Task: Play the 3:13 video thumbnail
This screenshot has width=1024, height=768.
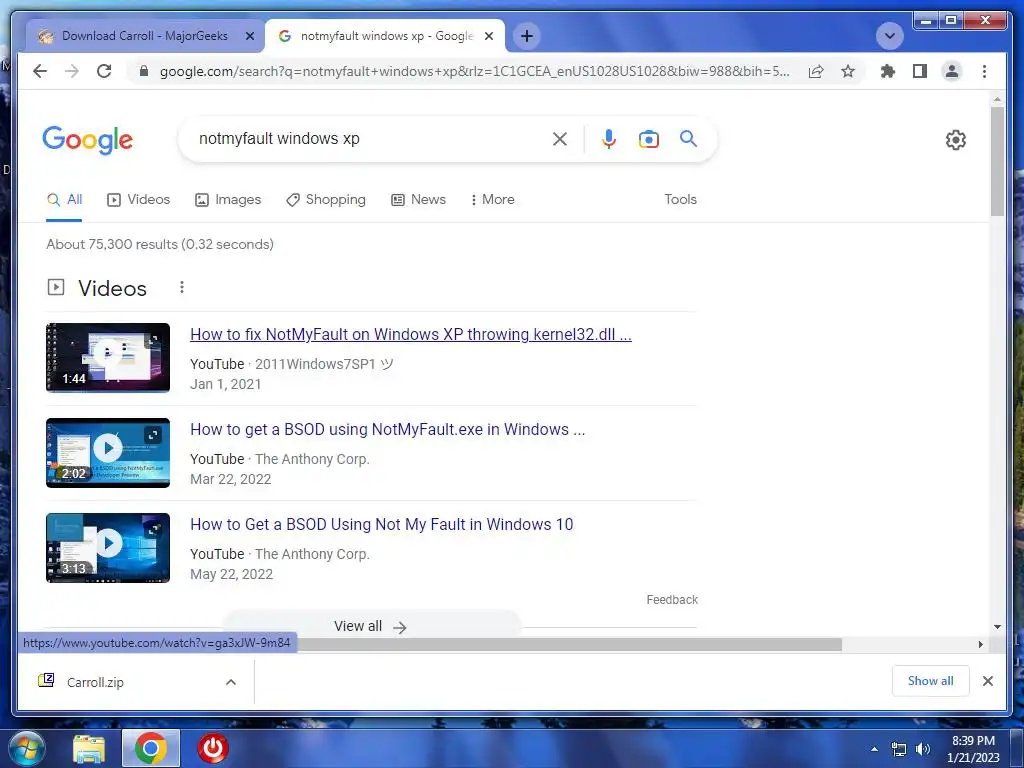Action: pyautogui.click(x=108, y=548)
